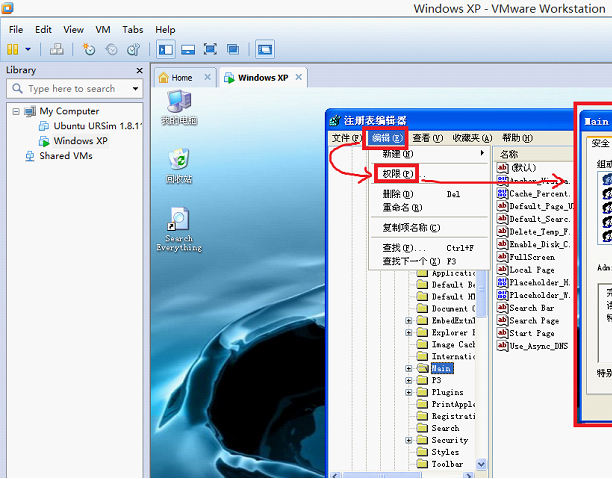
Task: Close the Library panel
Action: 140,70
